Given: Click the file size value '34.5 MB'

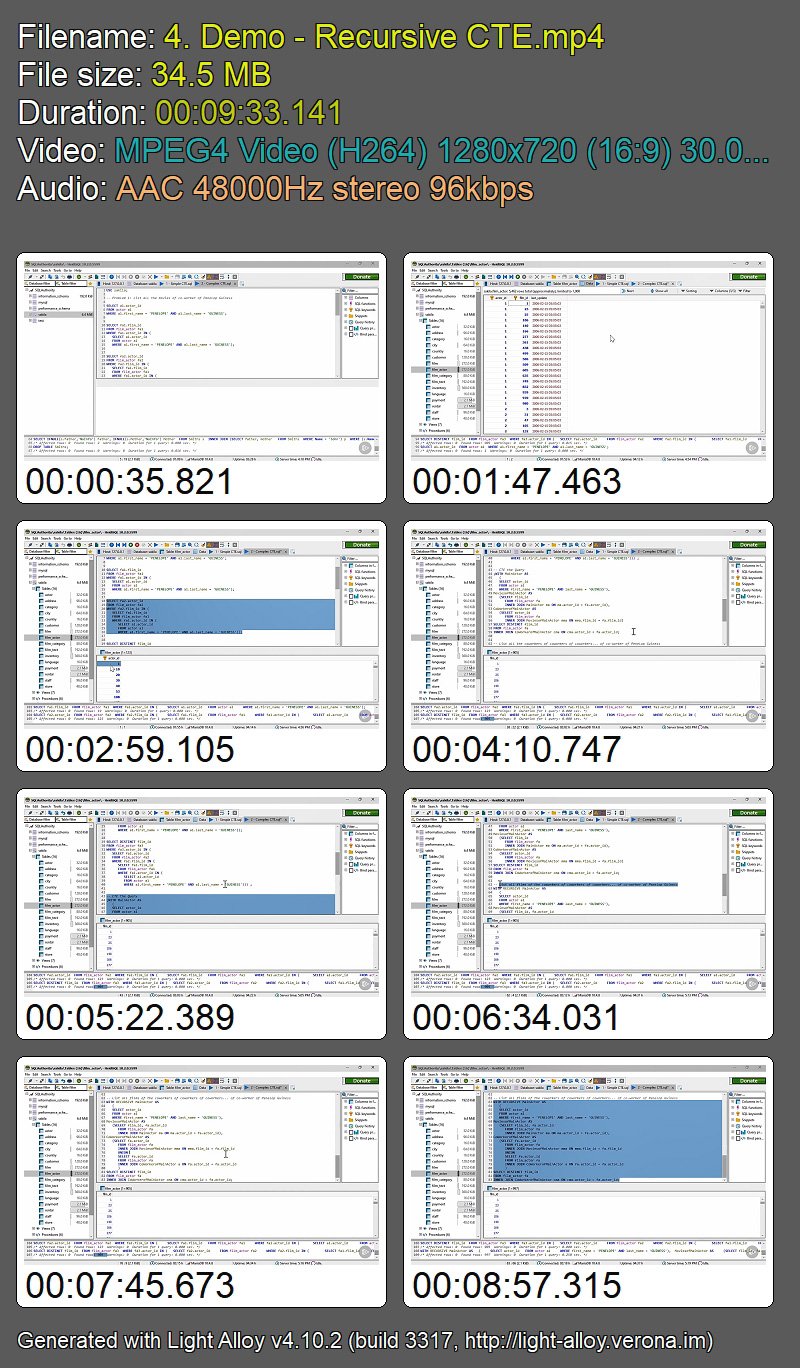Looking at the screenshot, I should 211,75.
